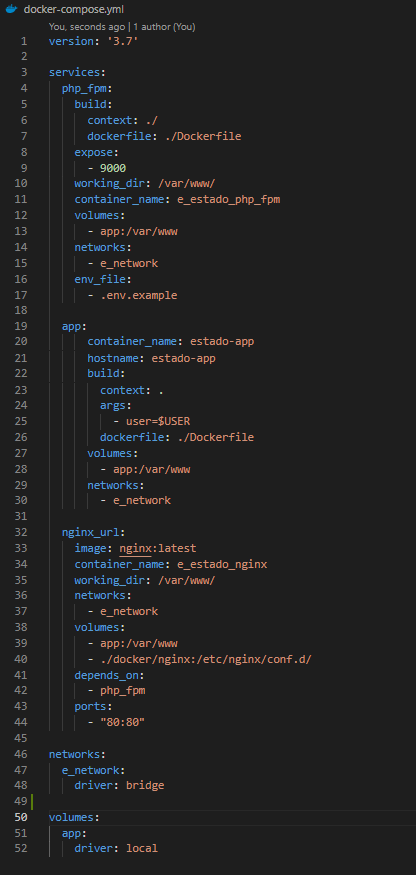Image resolution: width=416 pixels, height=875 pixels.
Task: Click the top-level 'networks:' key on line 46
Action: click(78, 754)
